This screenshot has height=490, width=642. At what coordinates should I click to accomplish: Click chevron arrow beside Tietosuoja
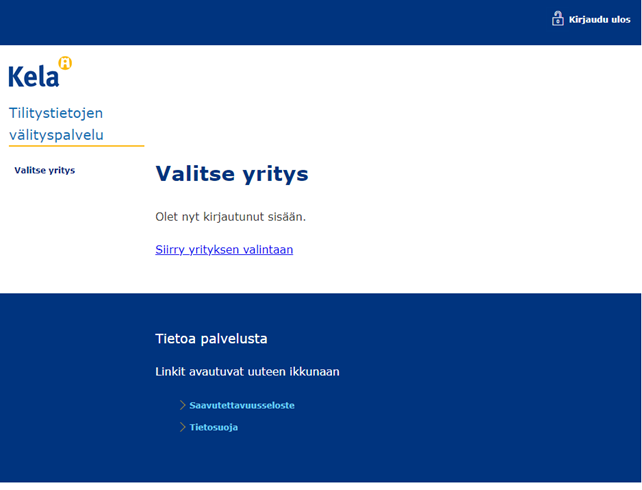point(183,427)
